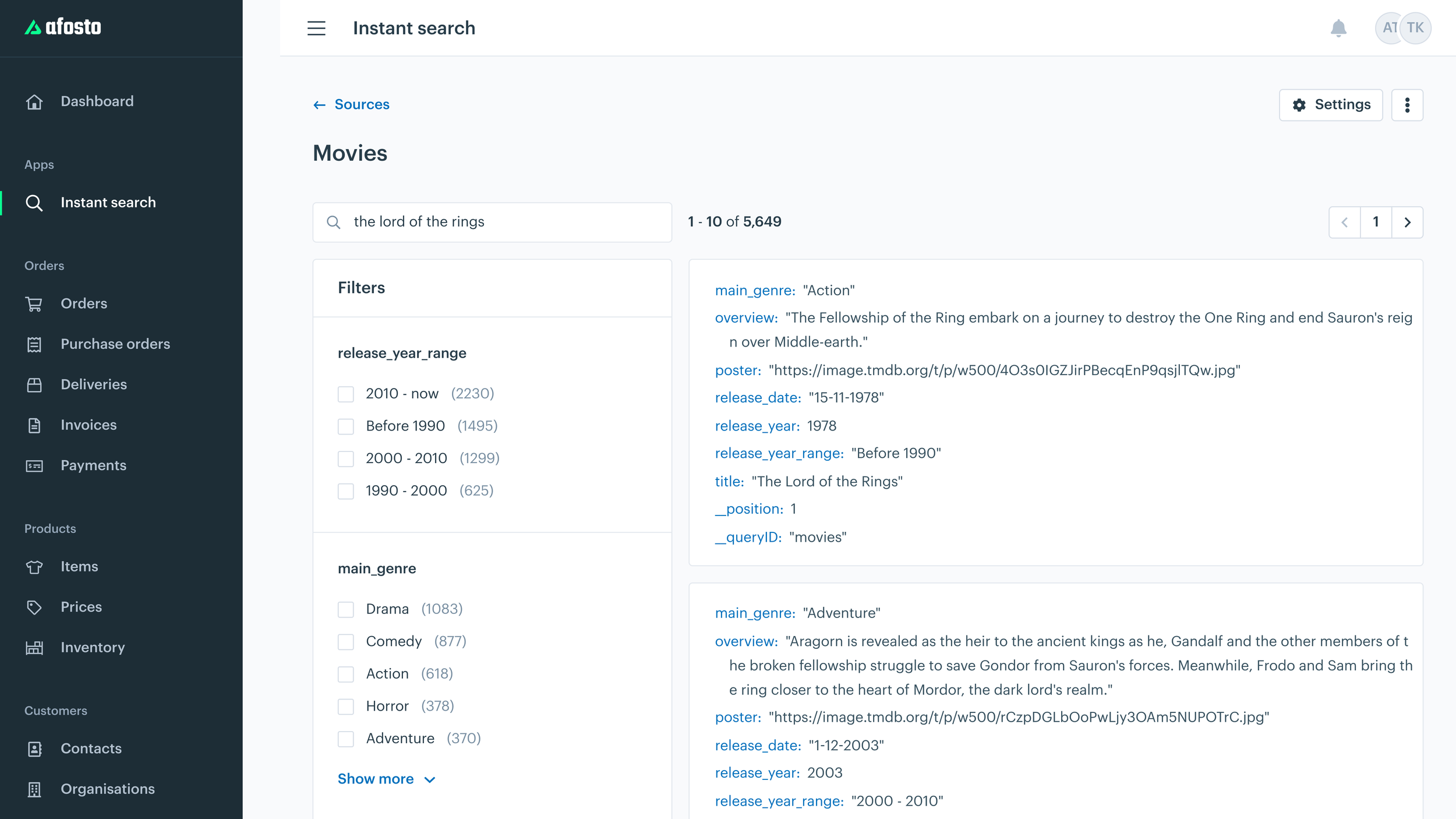The width and height of the screenshot is (1456, 819).
Task: Click the Invoices document icon
Action: click(x=34, y=425)
